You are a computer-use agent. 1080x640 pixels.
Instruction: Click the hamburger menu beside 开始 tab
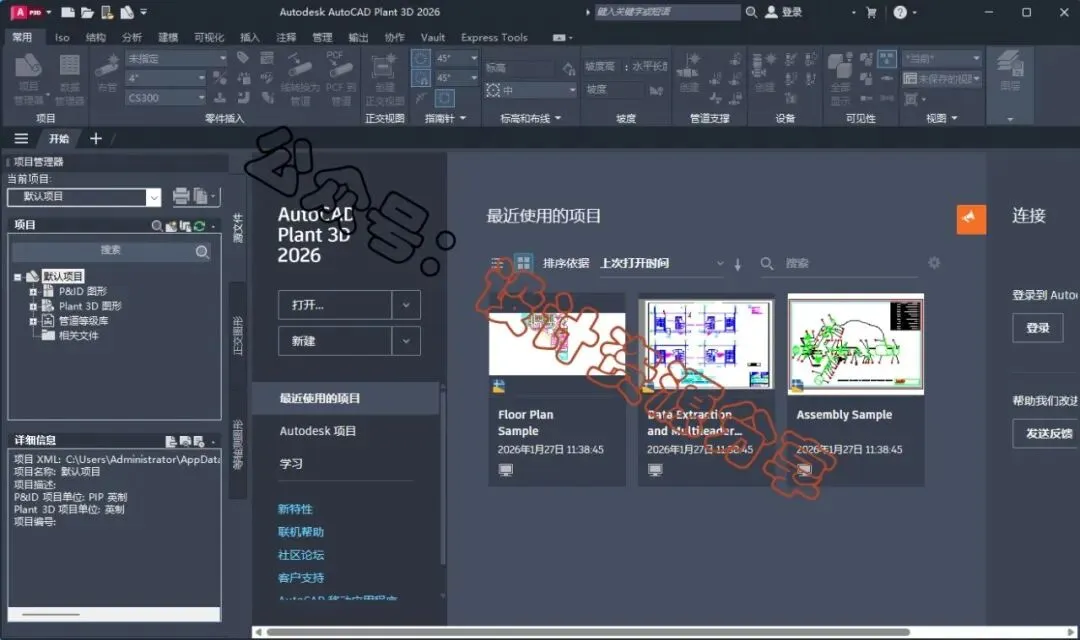click(x=21, y=138)
